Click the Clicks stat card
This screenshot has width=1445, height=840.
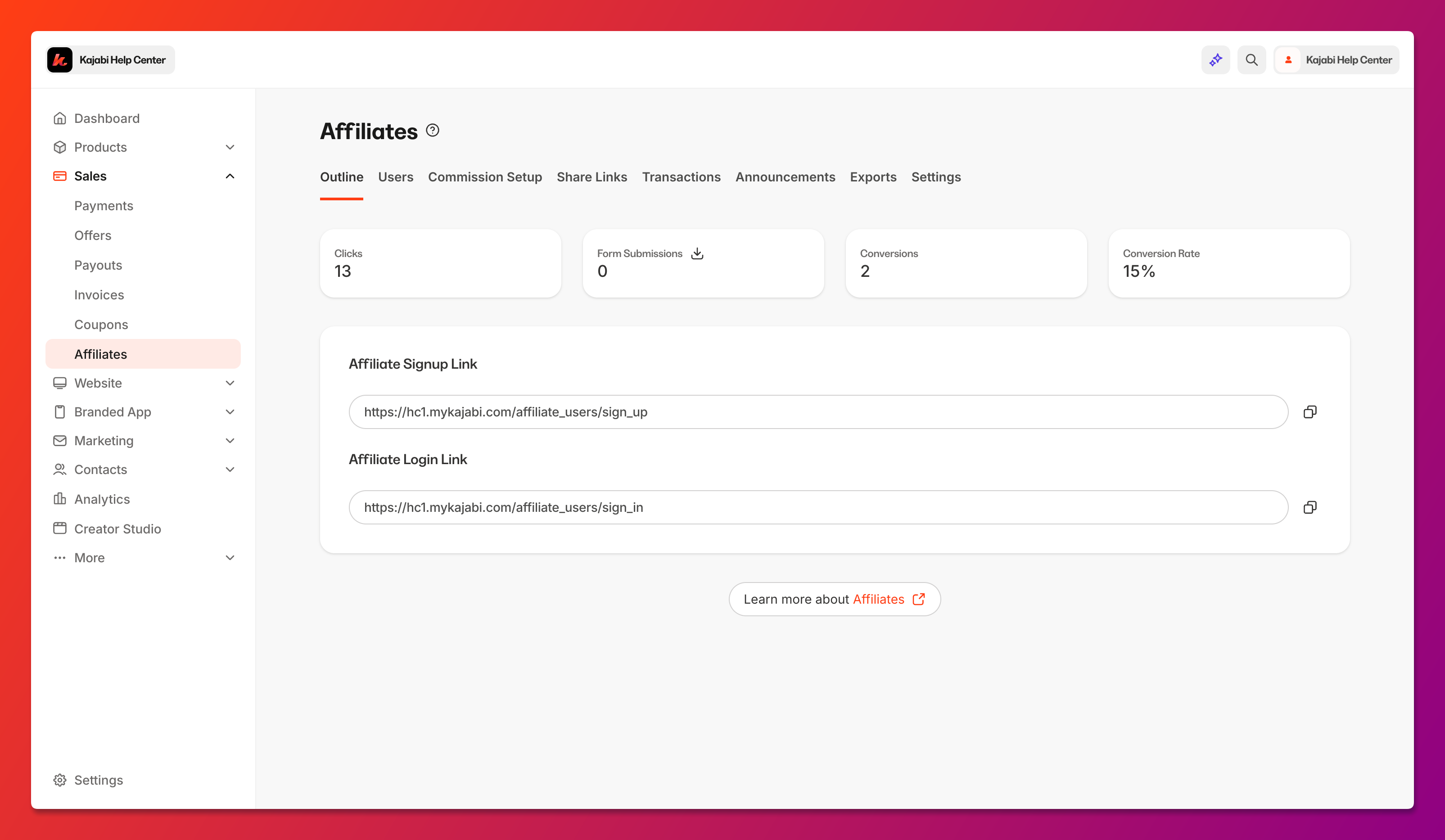[440, 263]
